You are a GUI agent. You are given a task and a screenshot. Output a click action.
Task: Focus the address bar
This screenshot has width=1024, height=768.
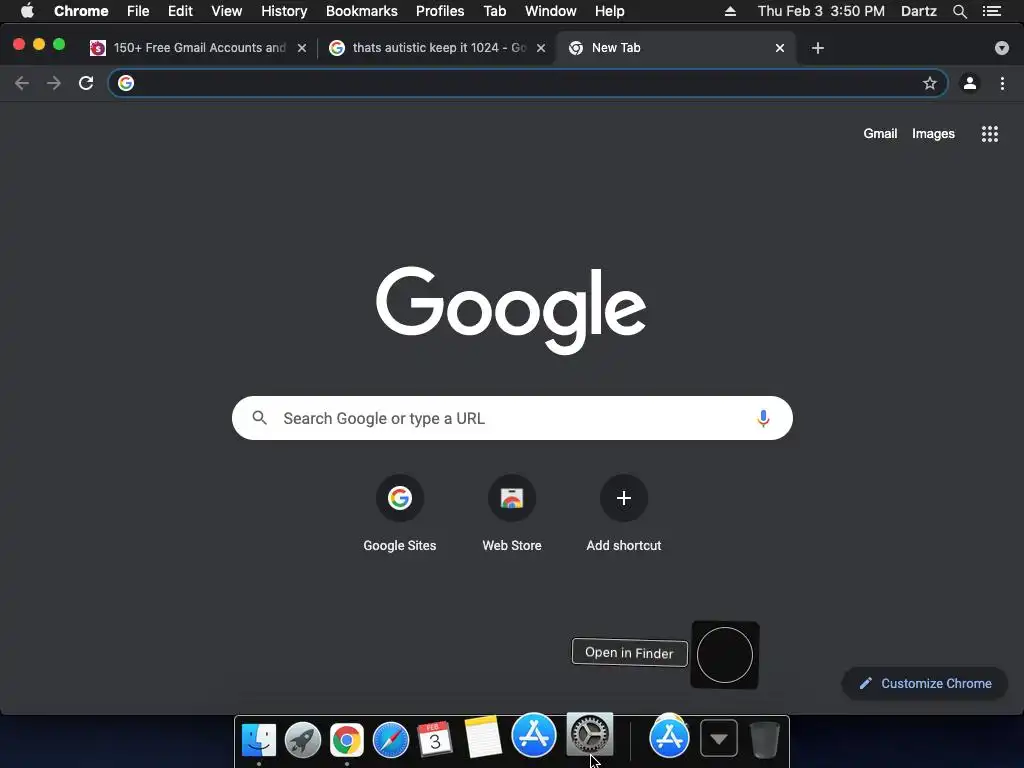(x=528, y=83)
